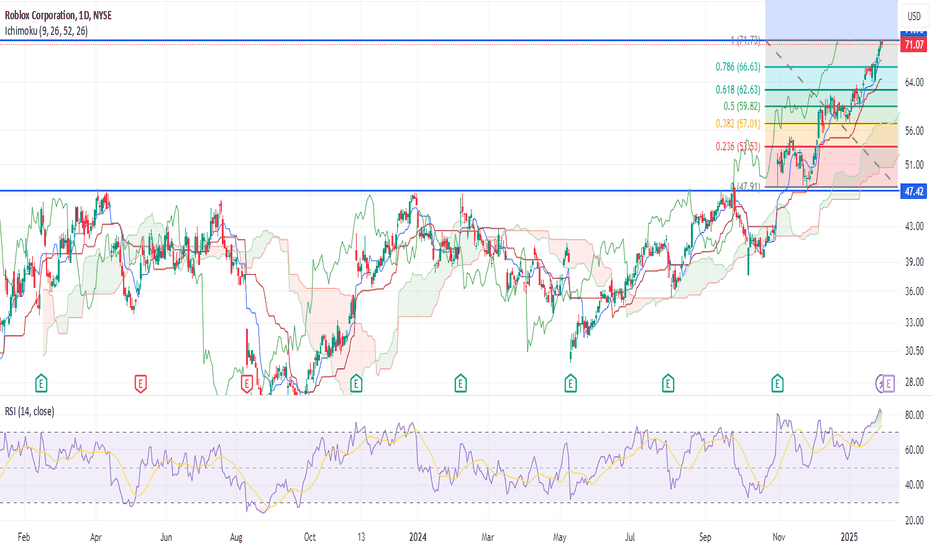Select the Ichimoku (9, 26, 52, 26) legend
The width and height of the screenshot is (932, 550).
pos(46,31)
